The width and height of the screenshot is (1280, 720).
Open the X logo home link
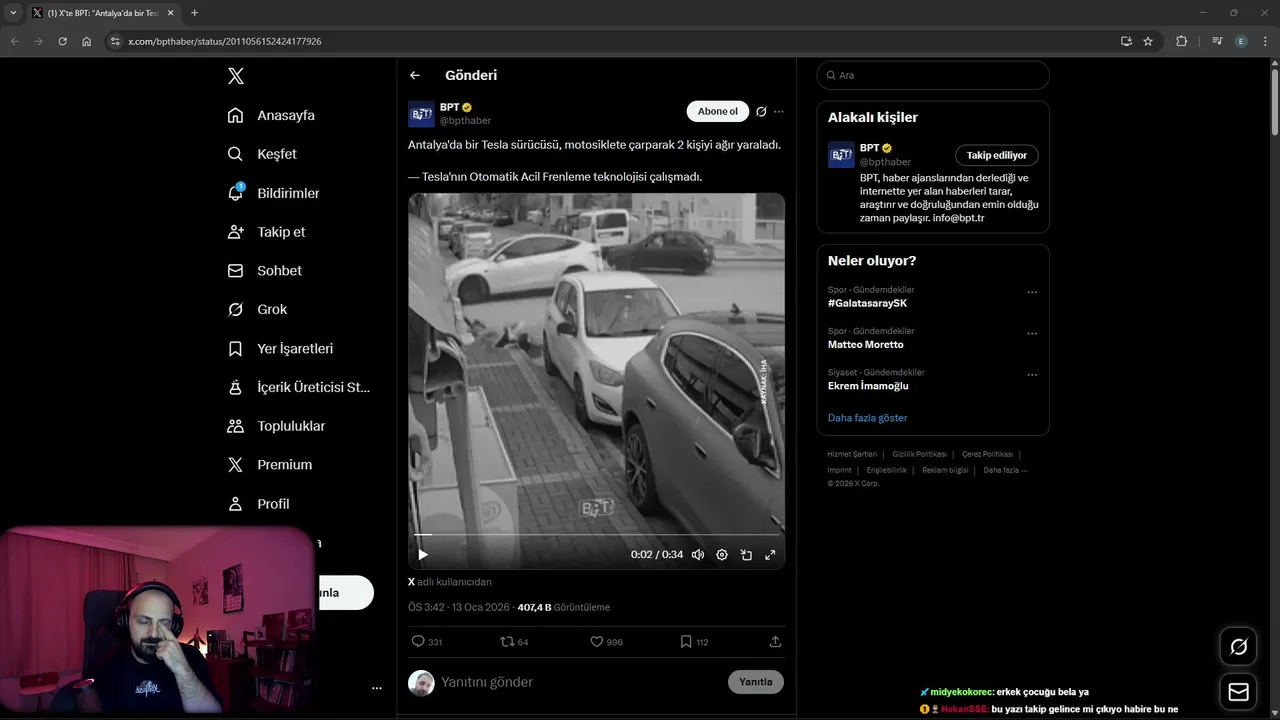235,76
